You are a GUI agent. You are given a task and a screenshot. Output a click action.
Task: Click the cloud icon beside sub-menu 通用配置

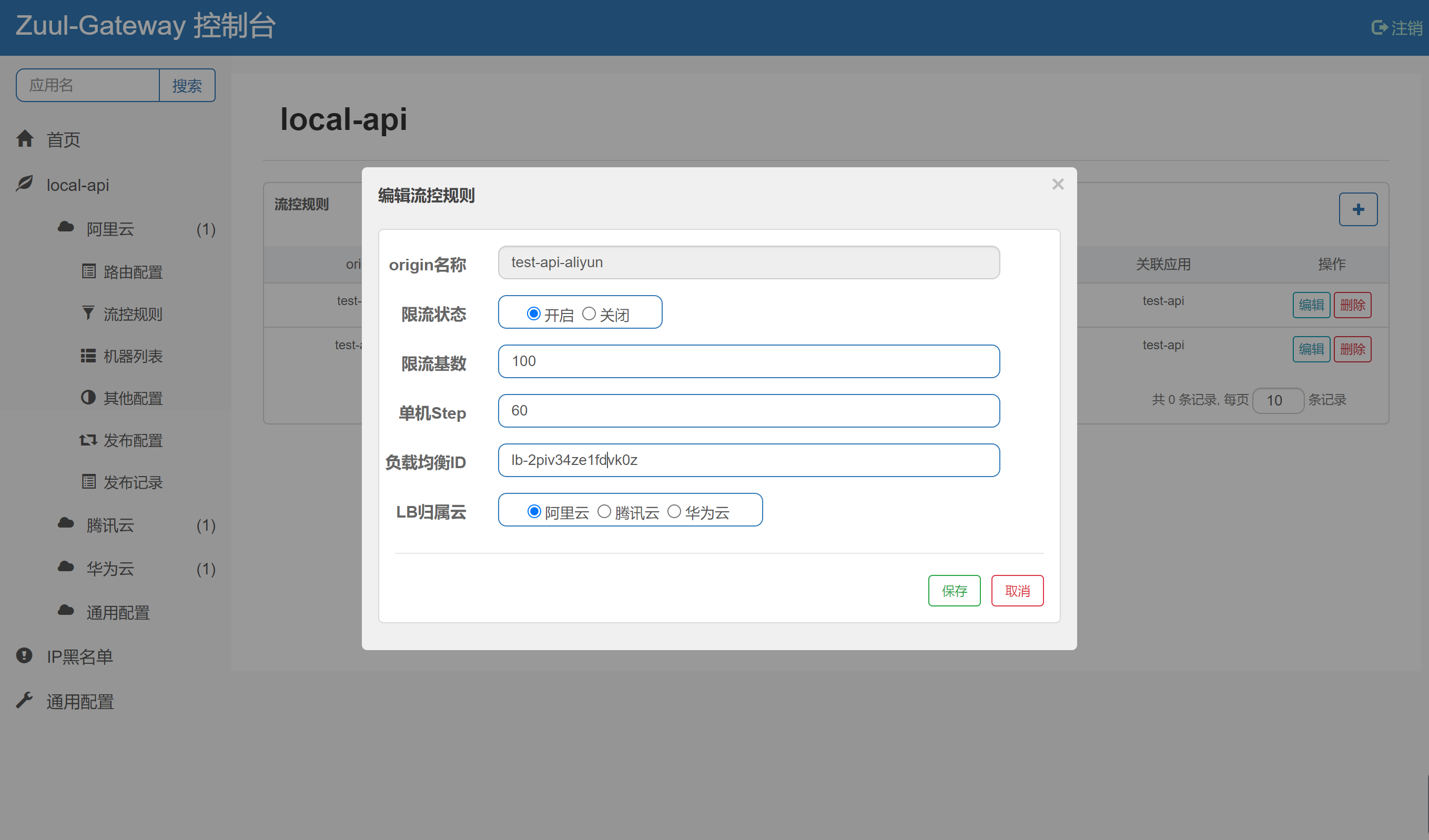click(x=66, y=610)
